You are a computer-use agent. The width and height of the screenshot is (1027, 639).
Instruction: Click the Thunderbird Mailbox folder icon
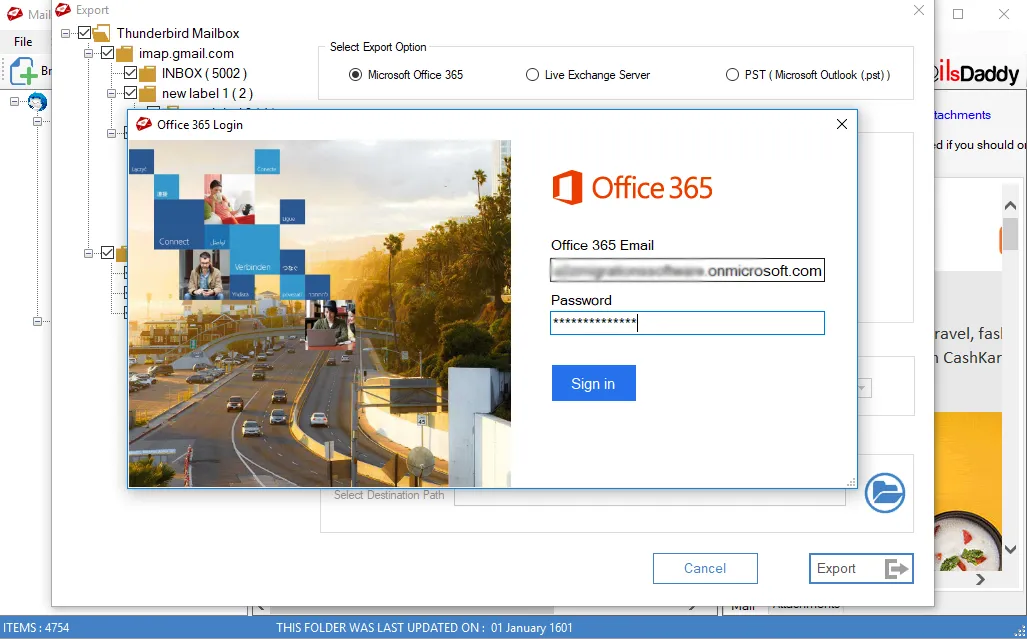[x=102, y=33]
